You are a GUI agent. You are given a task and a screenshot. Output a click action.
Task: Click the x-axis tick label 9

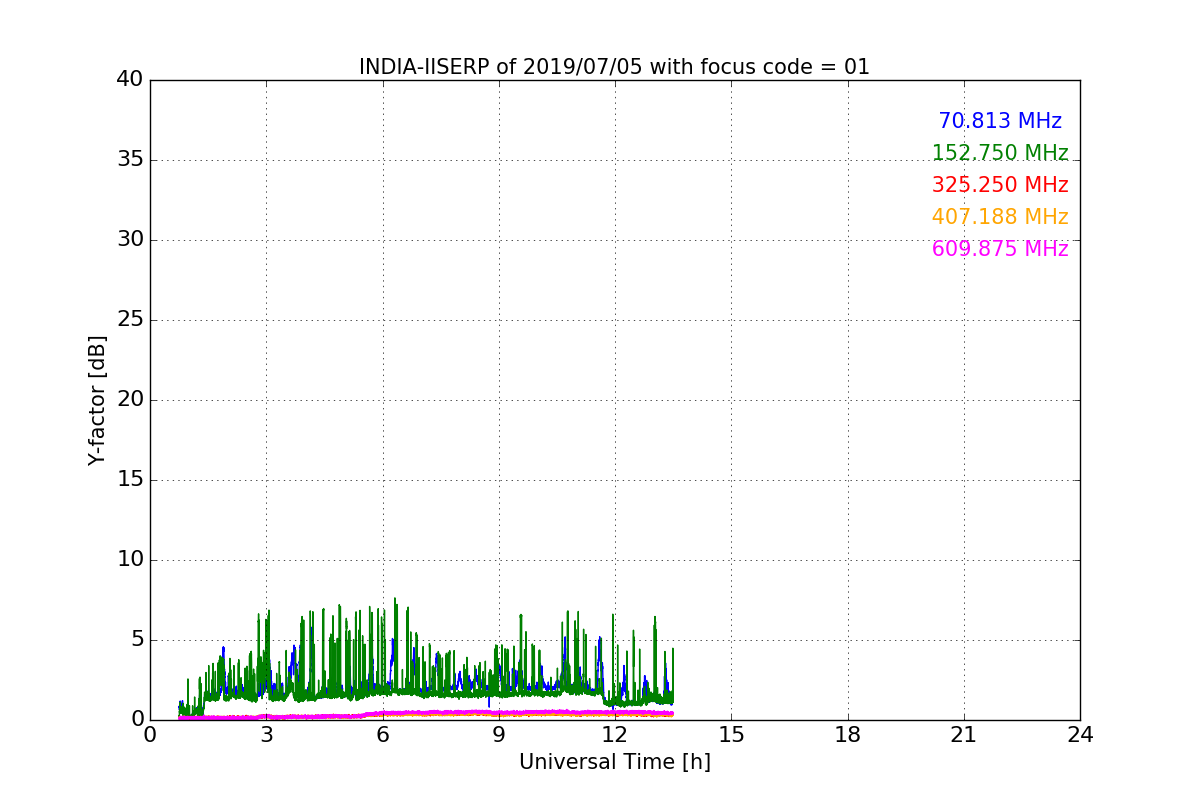499,735
